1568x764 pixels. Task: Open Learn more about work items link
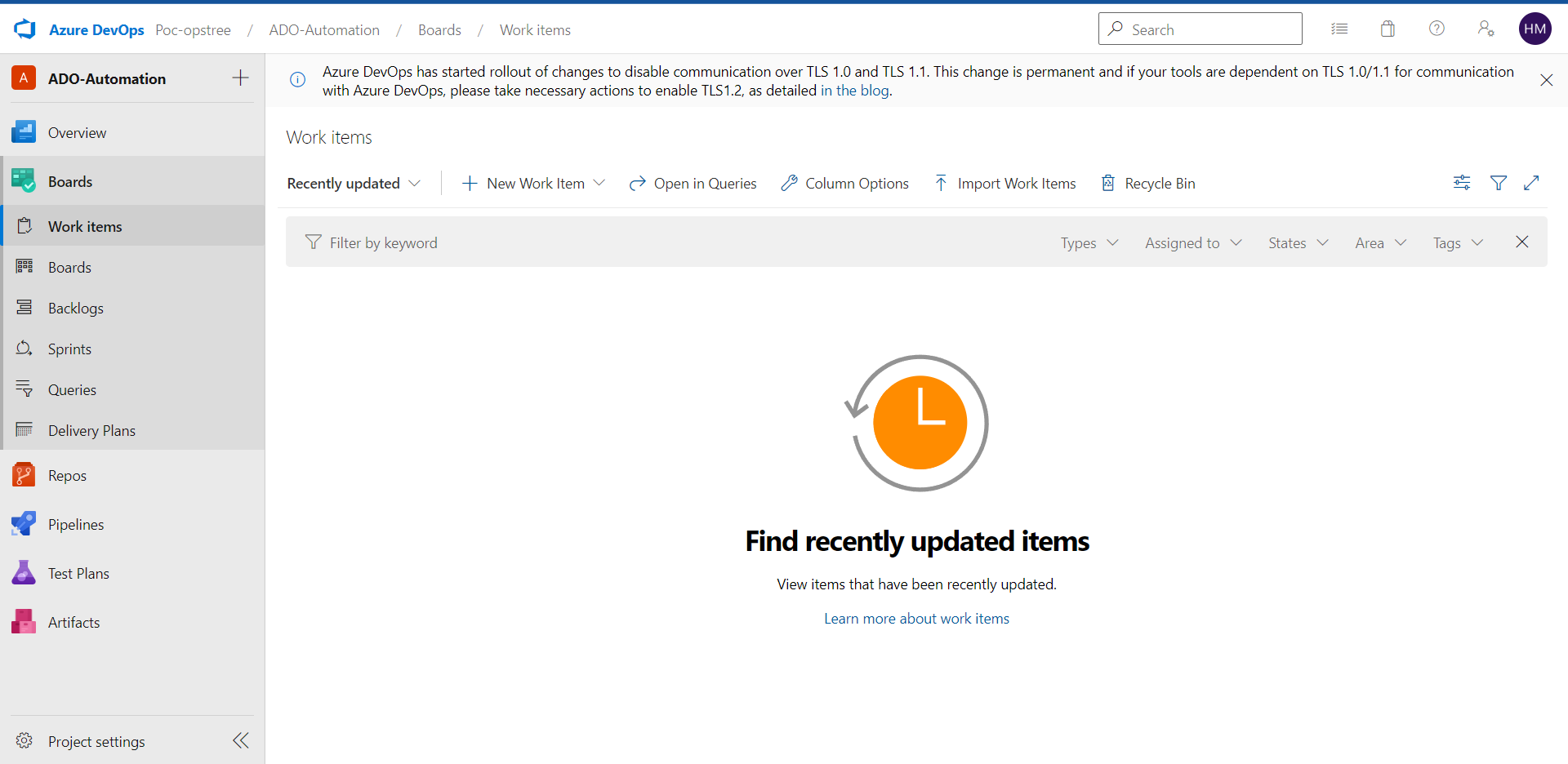[916, 619]
